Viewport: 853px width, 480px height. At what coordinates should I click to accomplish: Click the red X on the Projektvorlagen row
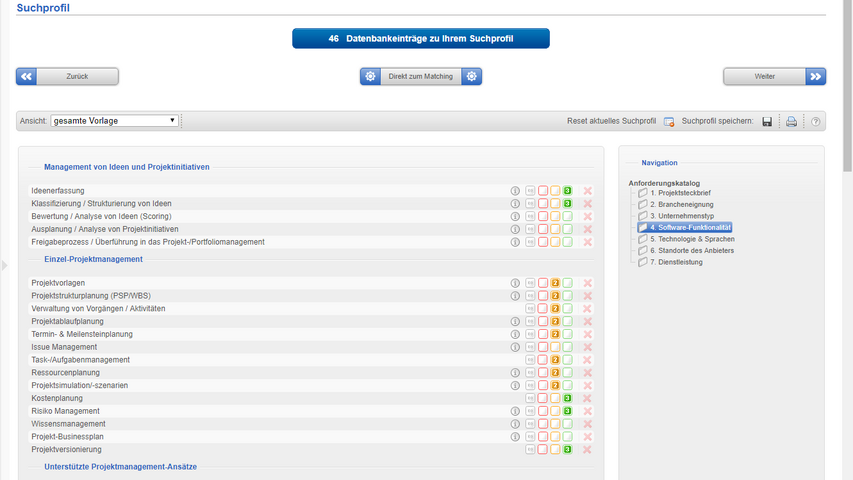[588, 283]
